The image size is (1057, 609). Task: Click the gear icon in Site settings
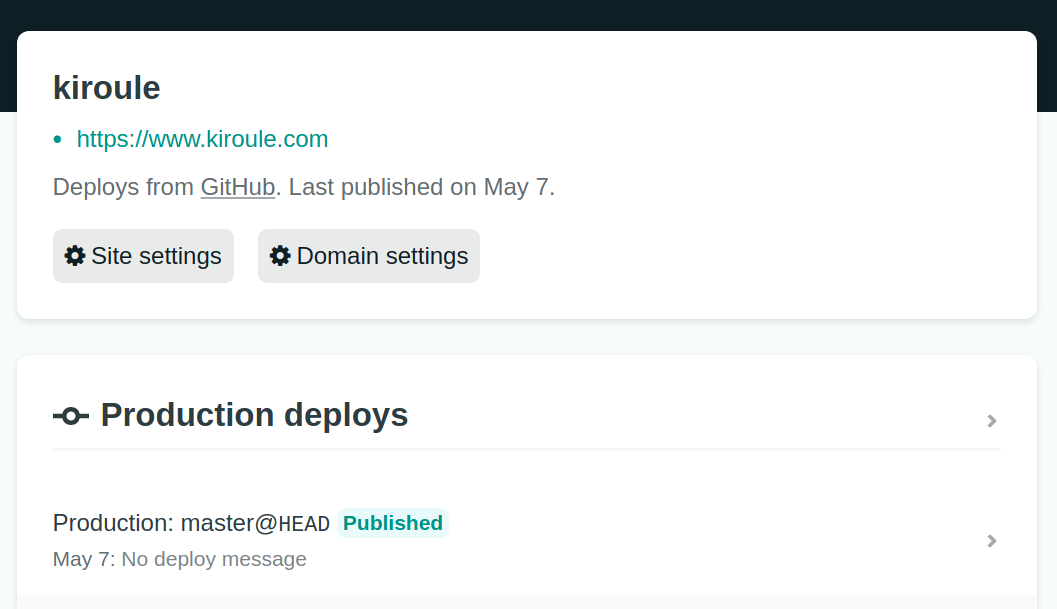75,256
